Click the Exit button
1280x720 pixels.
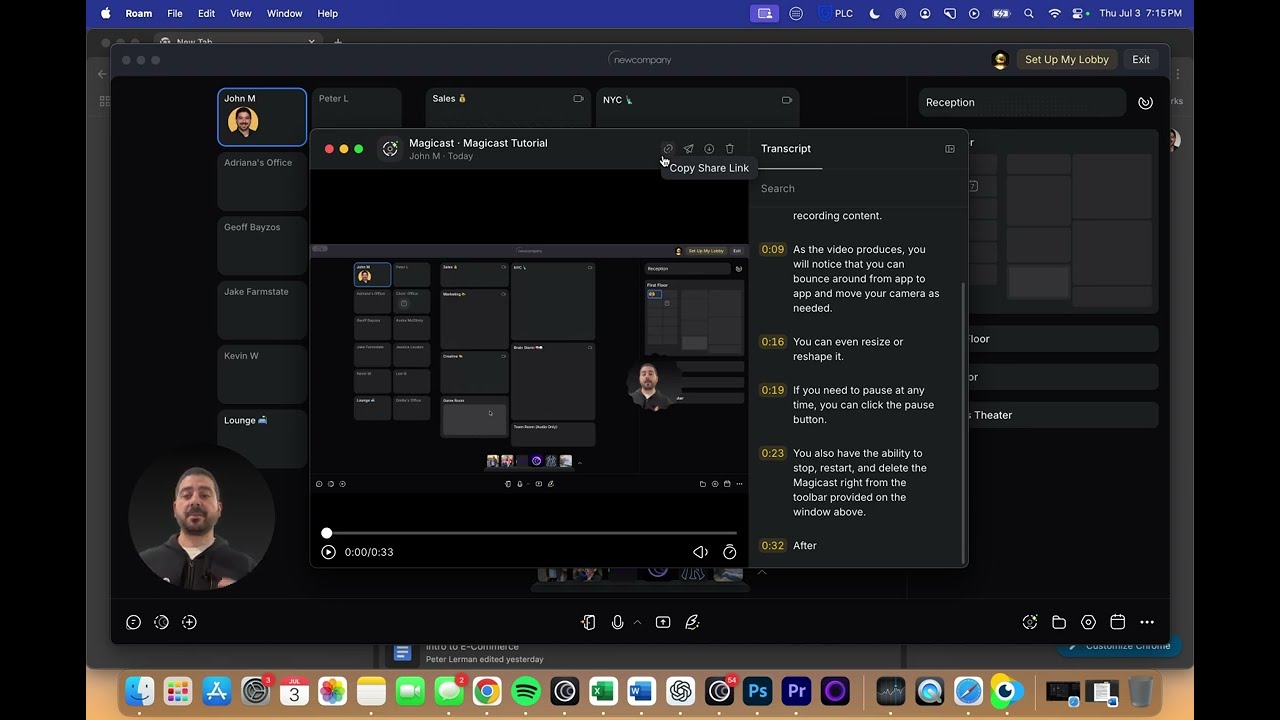tap(1141, 60)
